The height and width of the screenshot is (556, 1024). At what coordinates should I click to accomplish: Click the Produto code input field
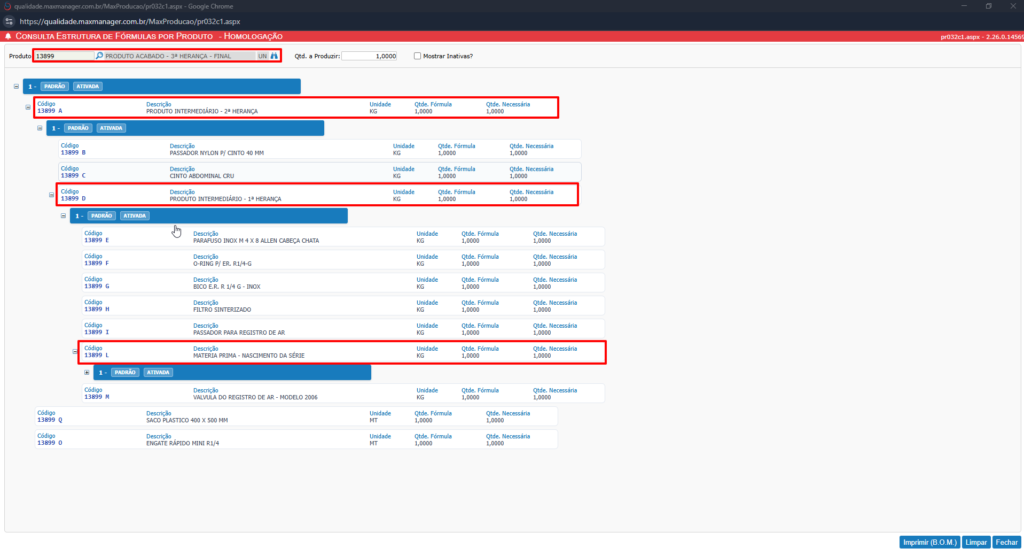click(62, 56)
